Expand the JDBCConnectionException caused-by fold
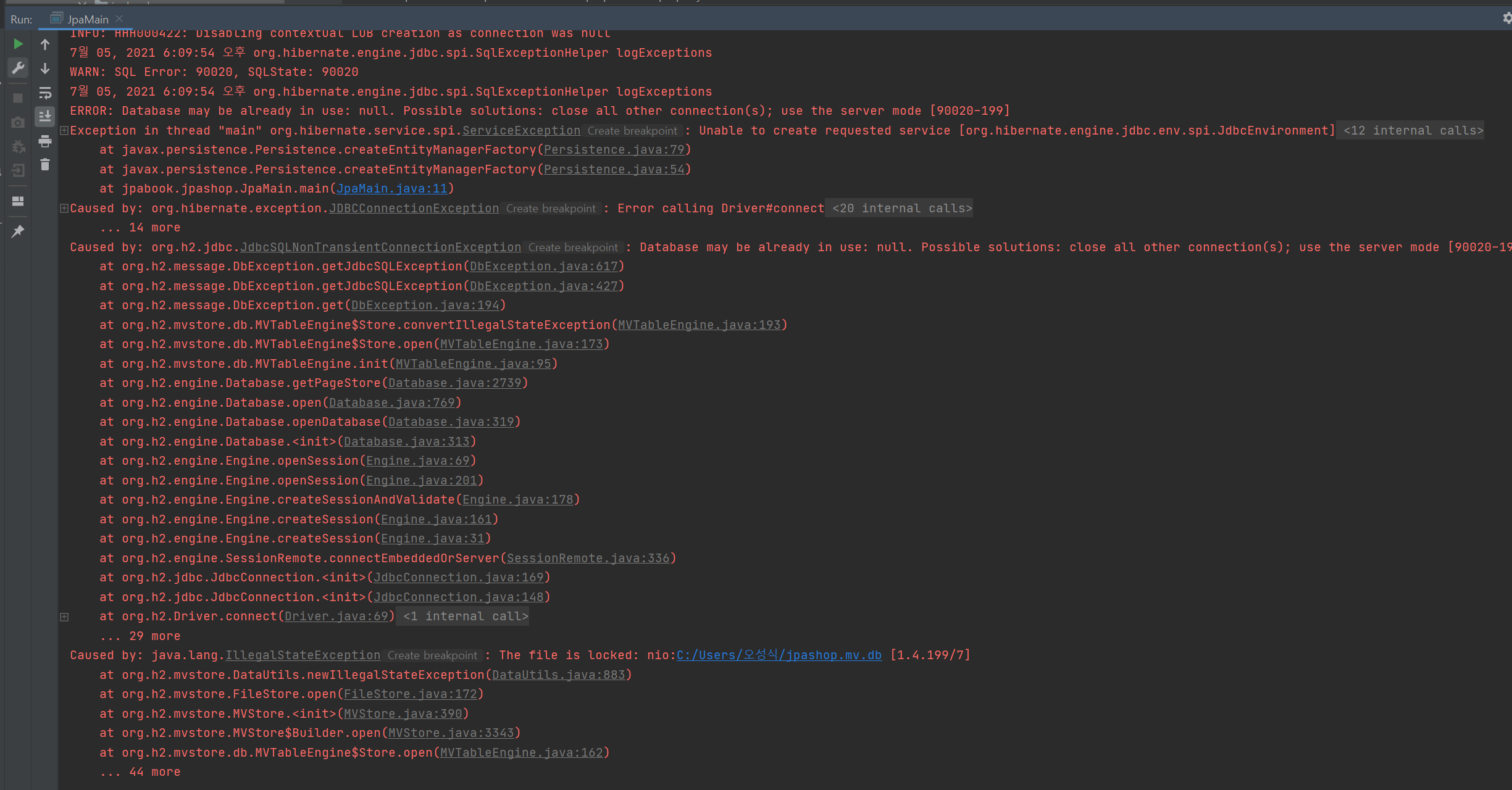Image resolution: width=1512 pixels, height=790 pixels. click(x=64, y=208)
